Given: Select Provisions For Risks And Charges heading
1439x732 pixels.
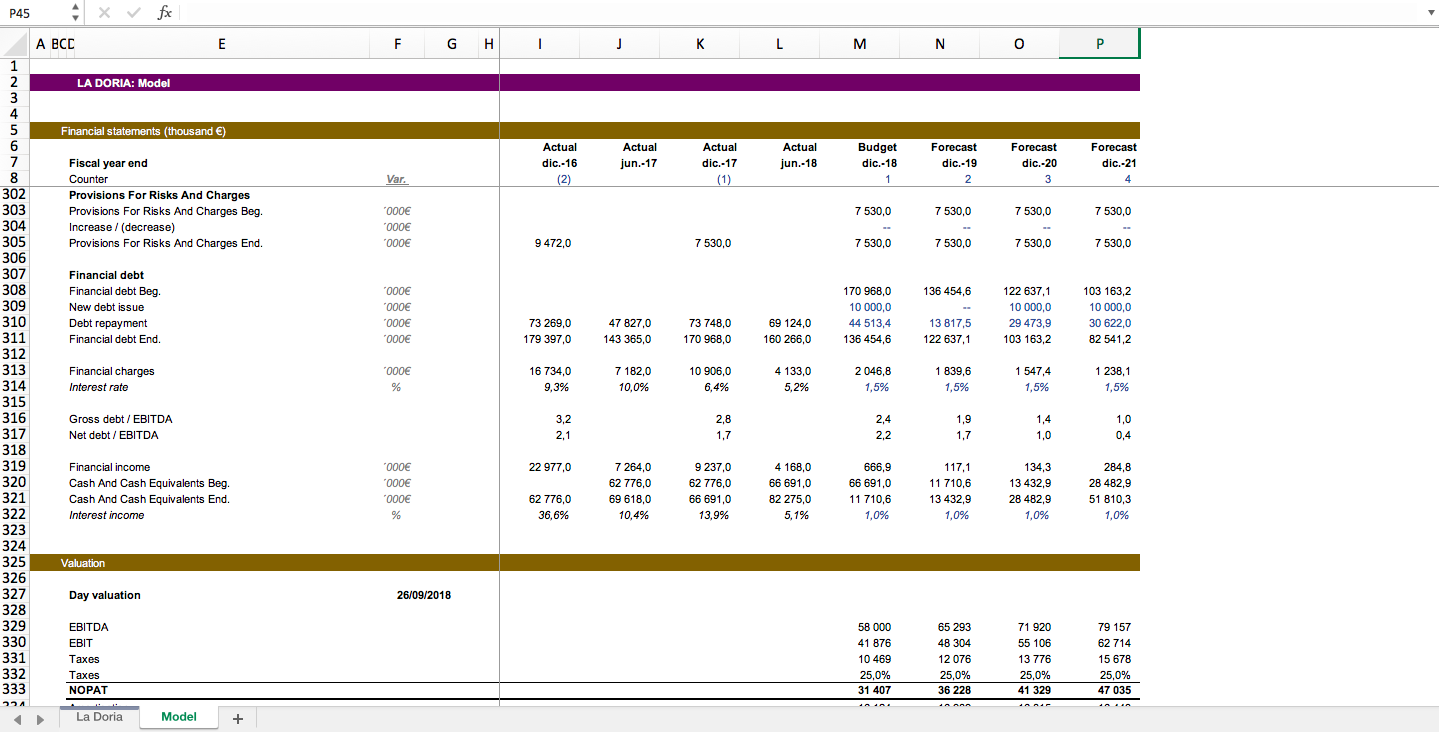Looking at the screenshot, I should 159,195.
